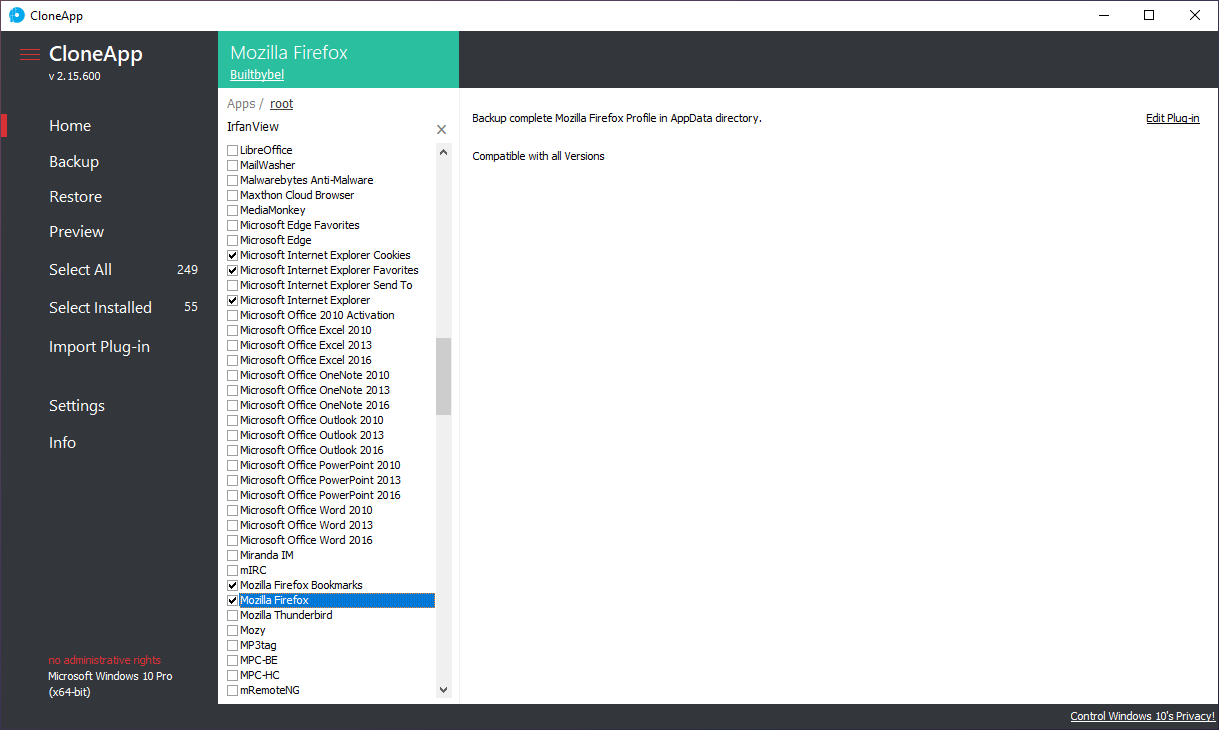Uncheck Microsoft Internet Explorer Cookies

click(x=233, y=255)
